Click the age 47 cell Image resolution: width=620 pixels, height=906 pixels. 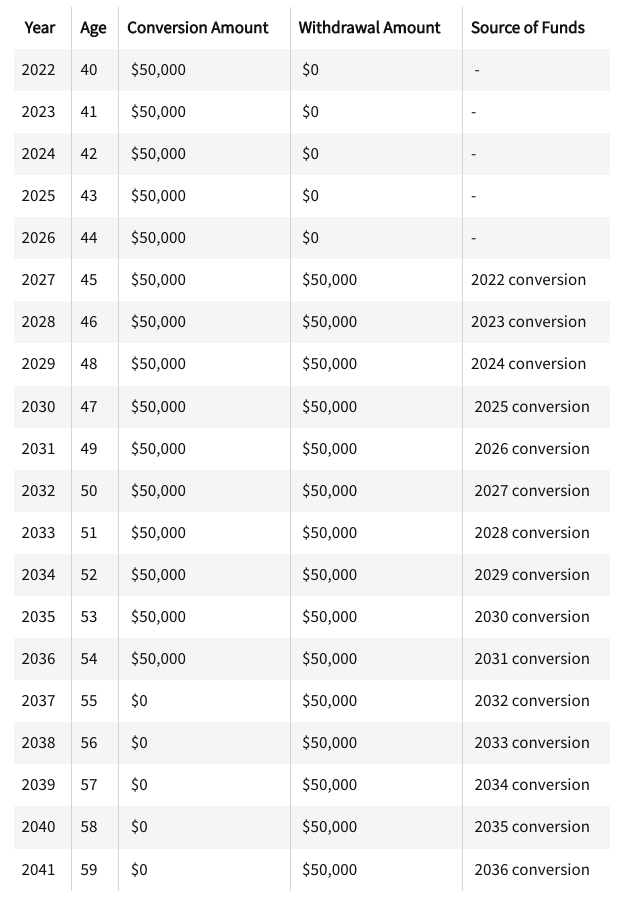pos(89,407)
